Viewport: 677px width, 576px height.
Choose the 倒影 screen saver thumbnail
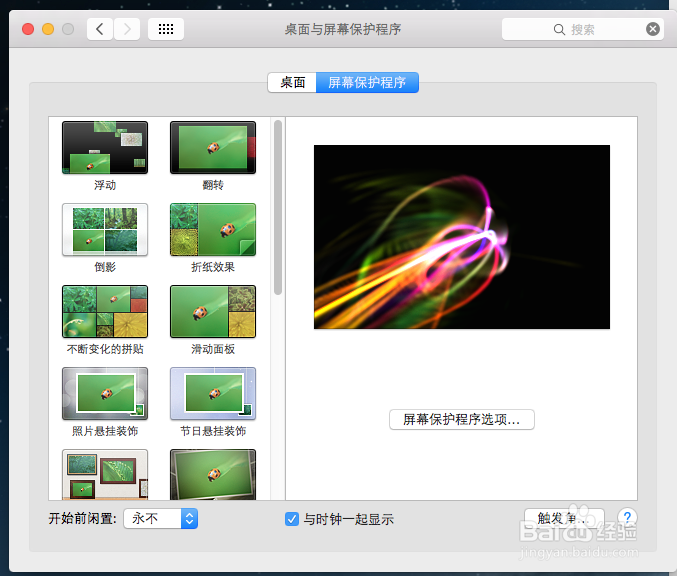click(x=105, y=230)
